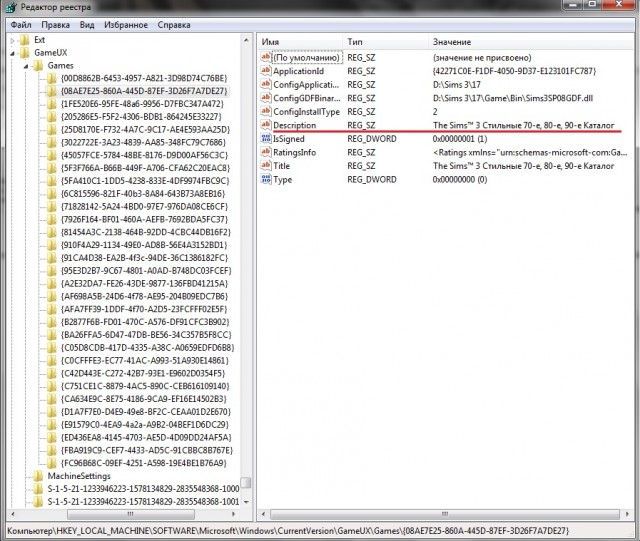Screen dimensions: 640x541
Task: Expand the Ext key in the tree
Action: click(x=10, y=38)
